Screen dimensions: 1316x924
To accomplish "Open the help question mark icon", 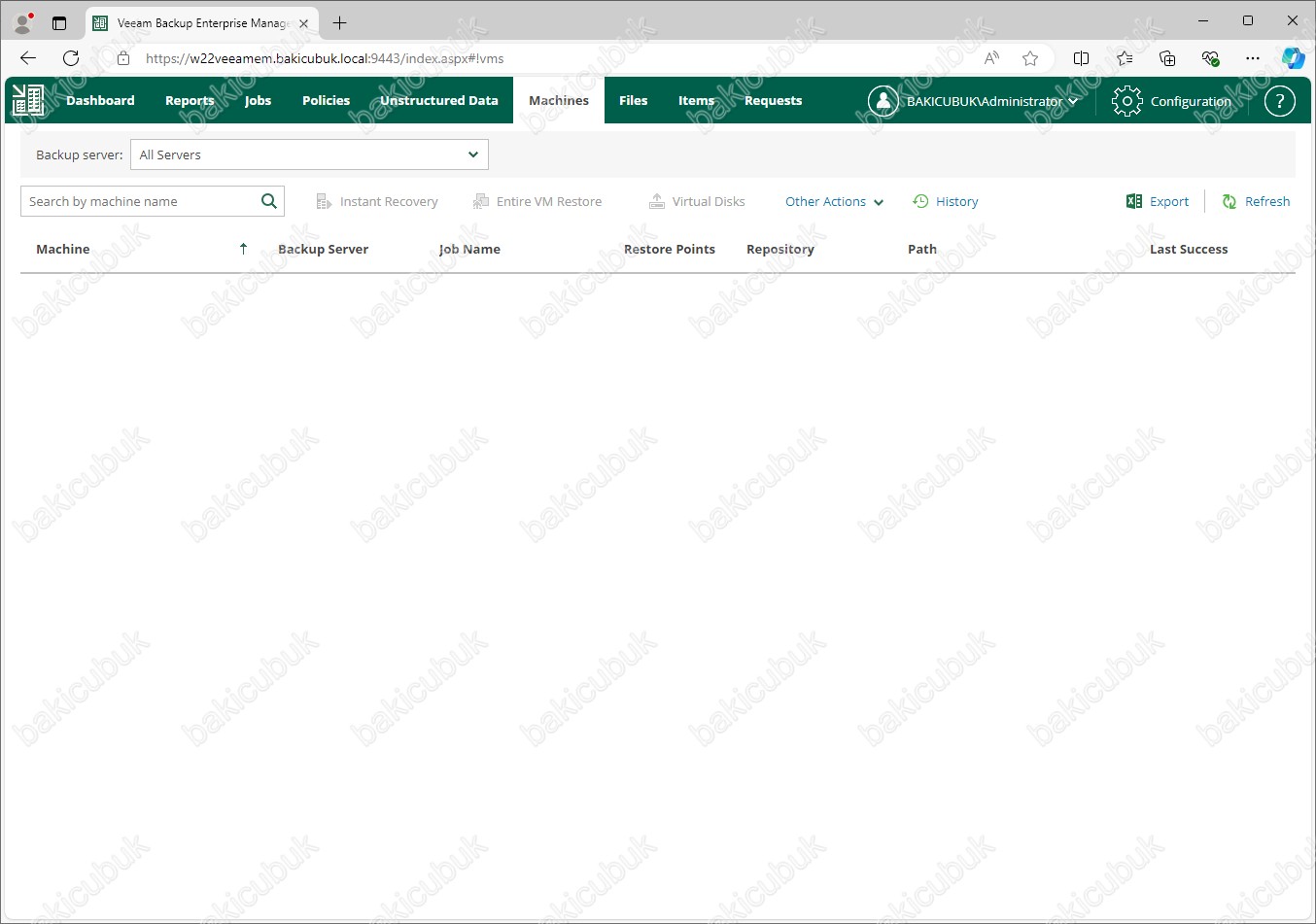I will point(1280,101).
